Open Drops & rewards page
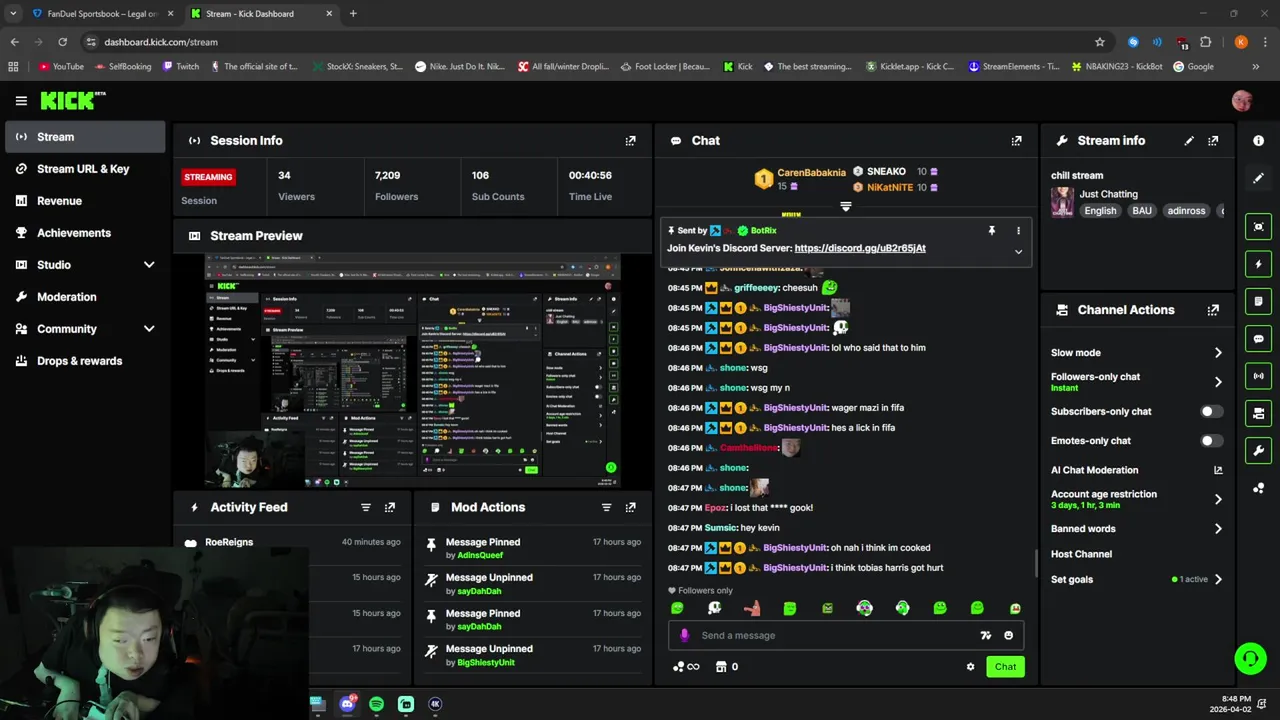This screenshot has height=720, width=1280. point(85,361)
